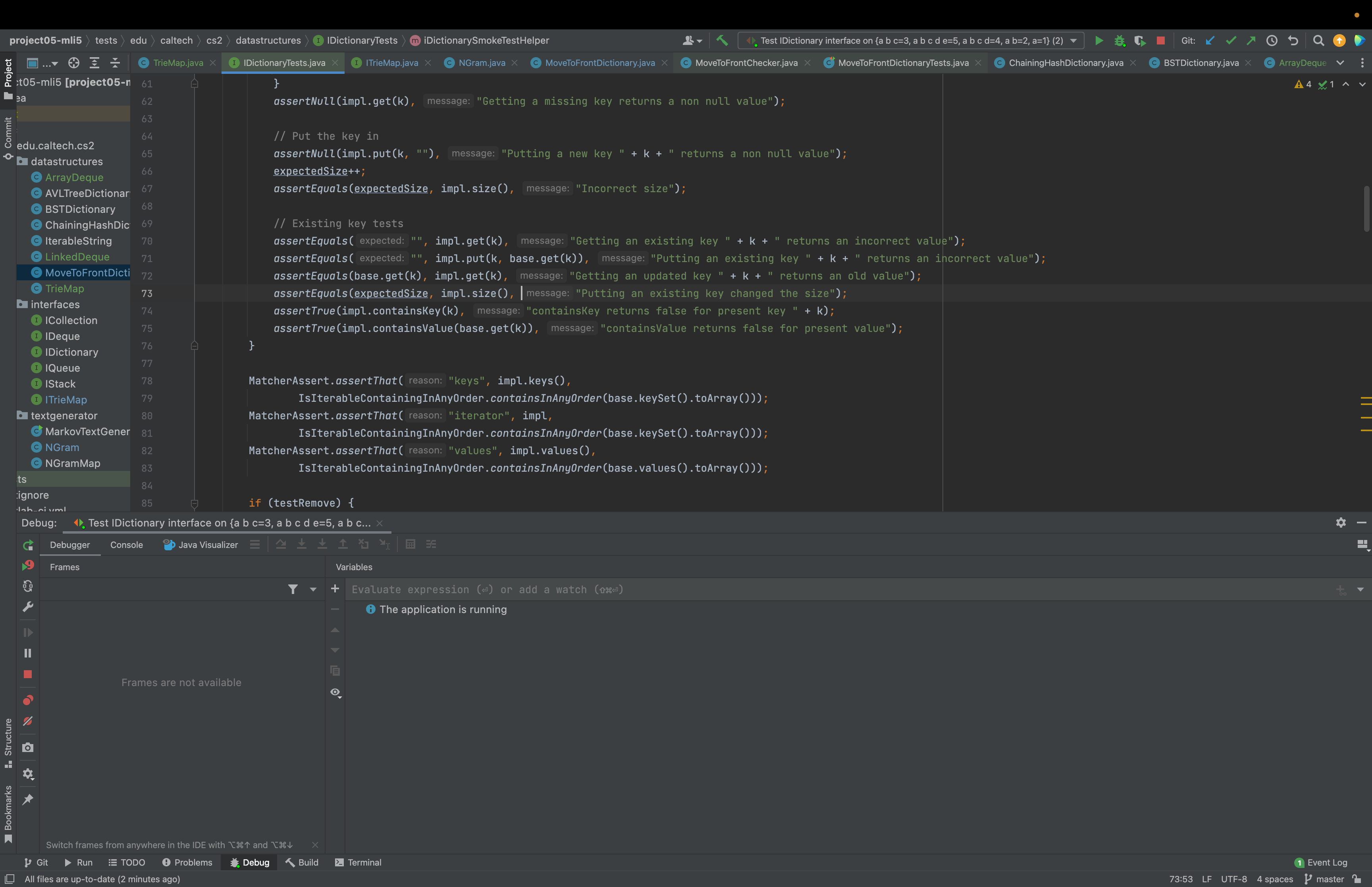
Task: Click the green bug Debug icon
Action: (1119, 40)
